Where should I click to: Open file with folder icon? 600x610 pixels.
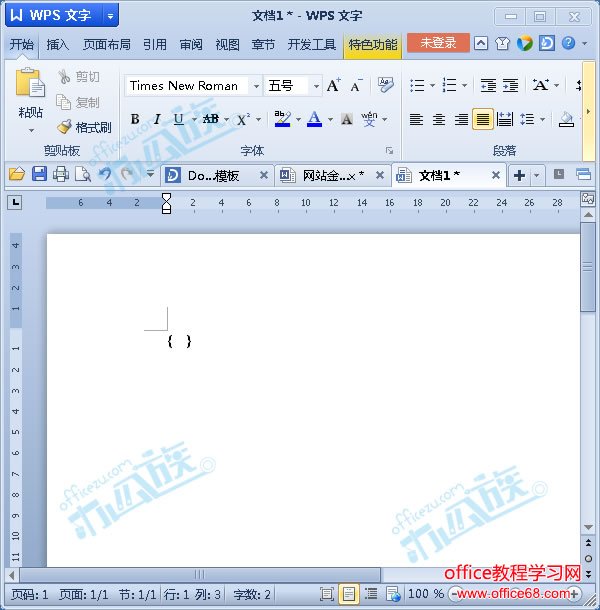pos(17,174)
